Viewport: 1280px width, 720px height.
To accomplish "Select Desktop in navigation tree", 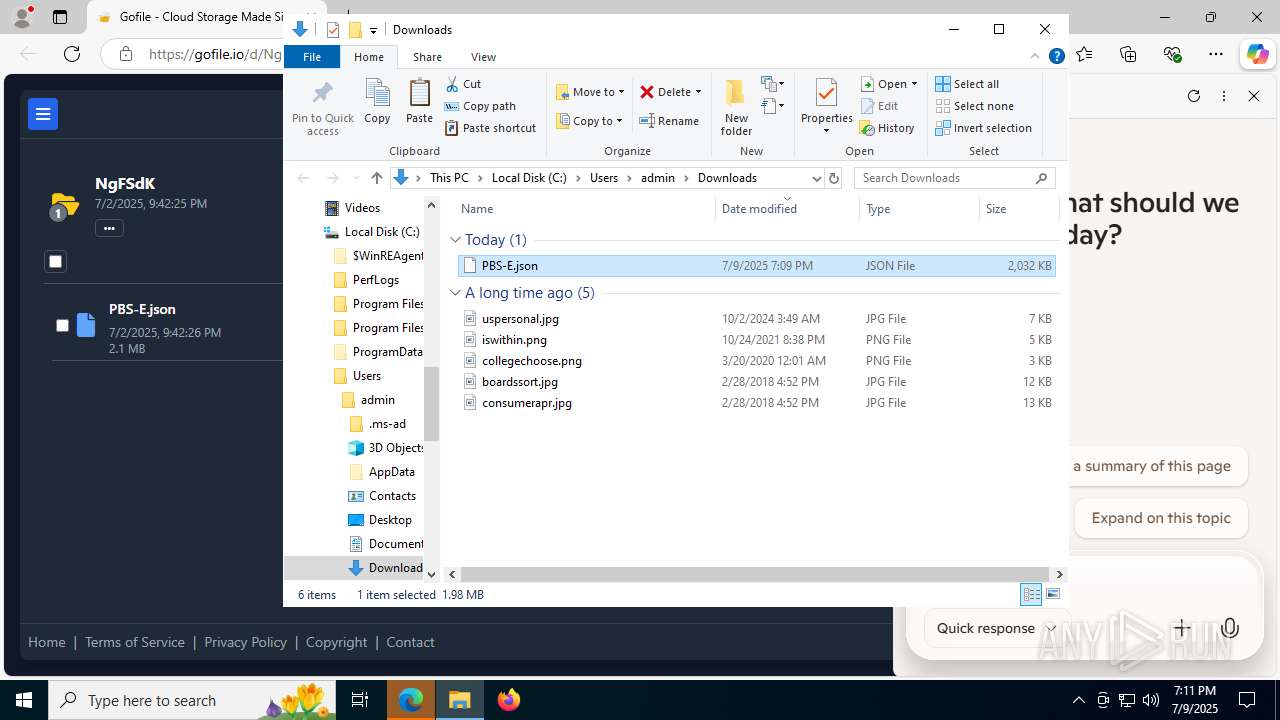I will coord(390,520).
